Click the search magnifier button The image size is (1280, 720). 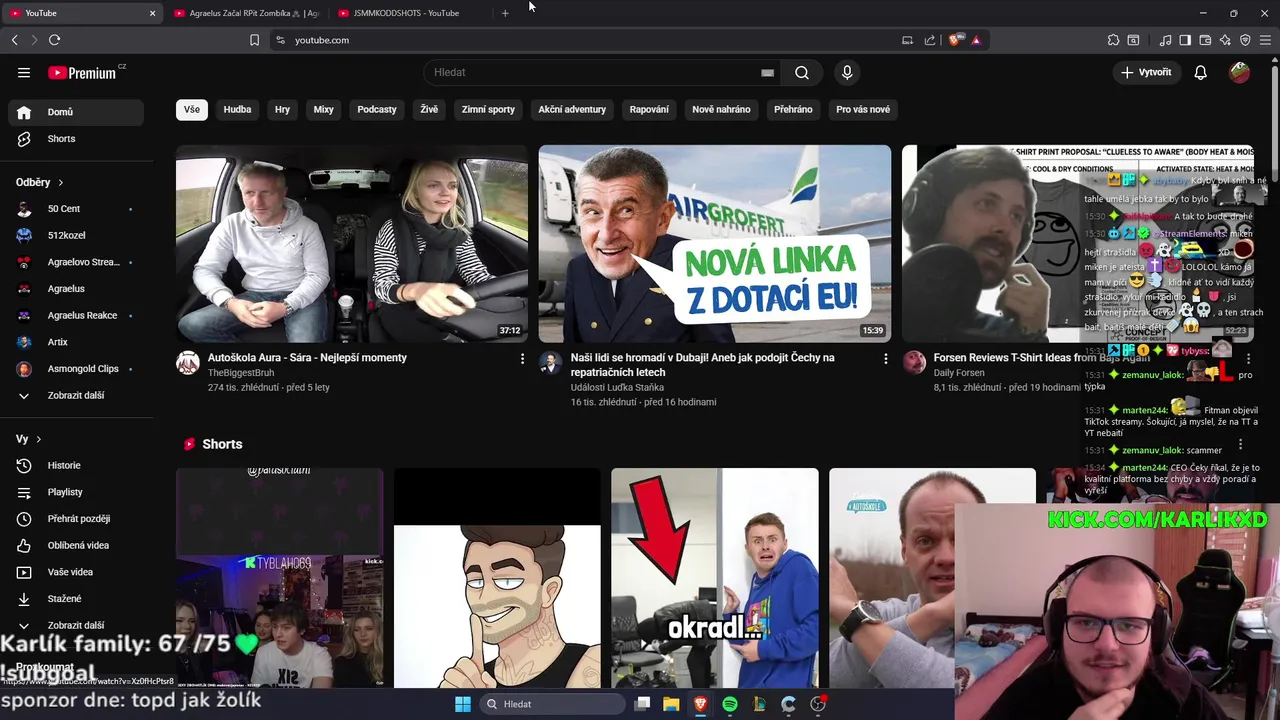point(802,72)
